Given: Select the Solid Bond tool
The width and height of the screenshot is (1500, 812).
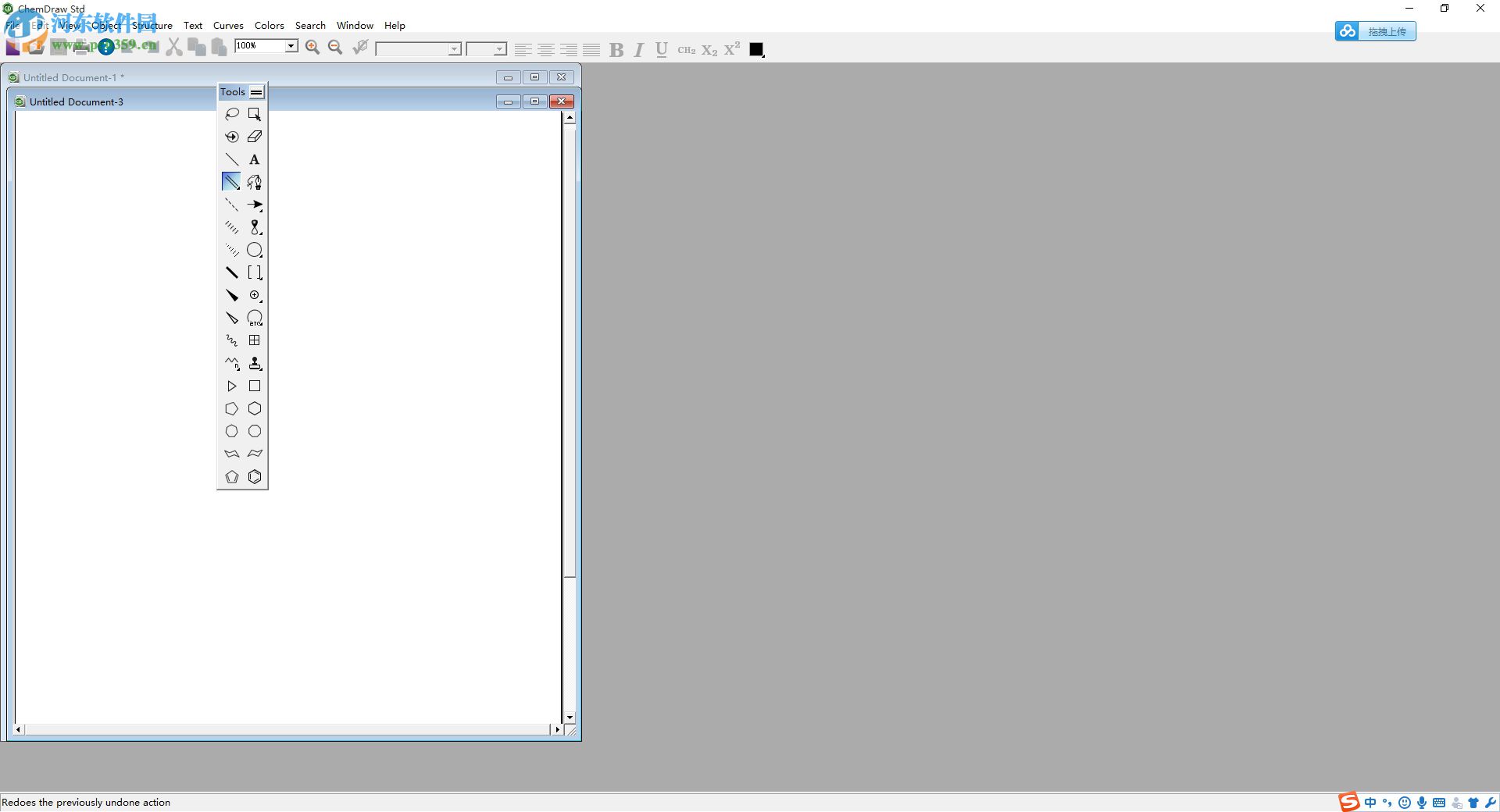Looking at the screenshot, I should tap(232, 159).
